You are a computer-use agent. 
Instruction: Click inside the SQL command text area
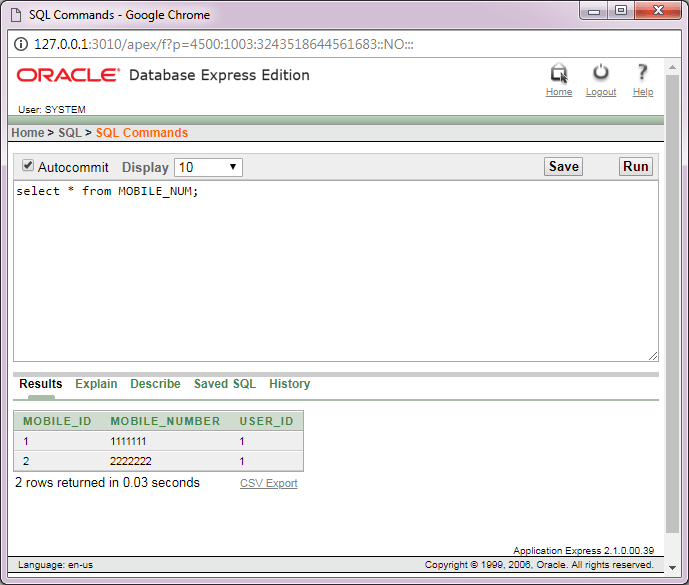(336, 271)
